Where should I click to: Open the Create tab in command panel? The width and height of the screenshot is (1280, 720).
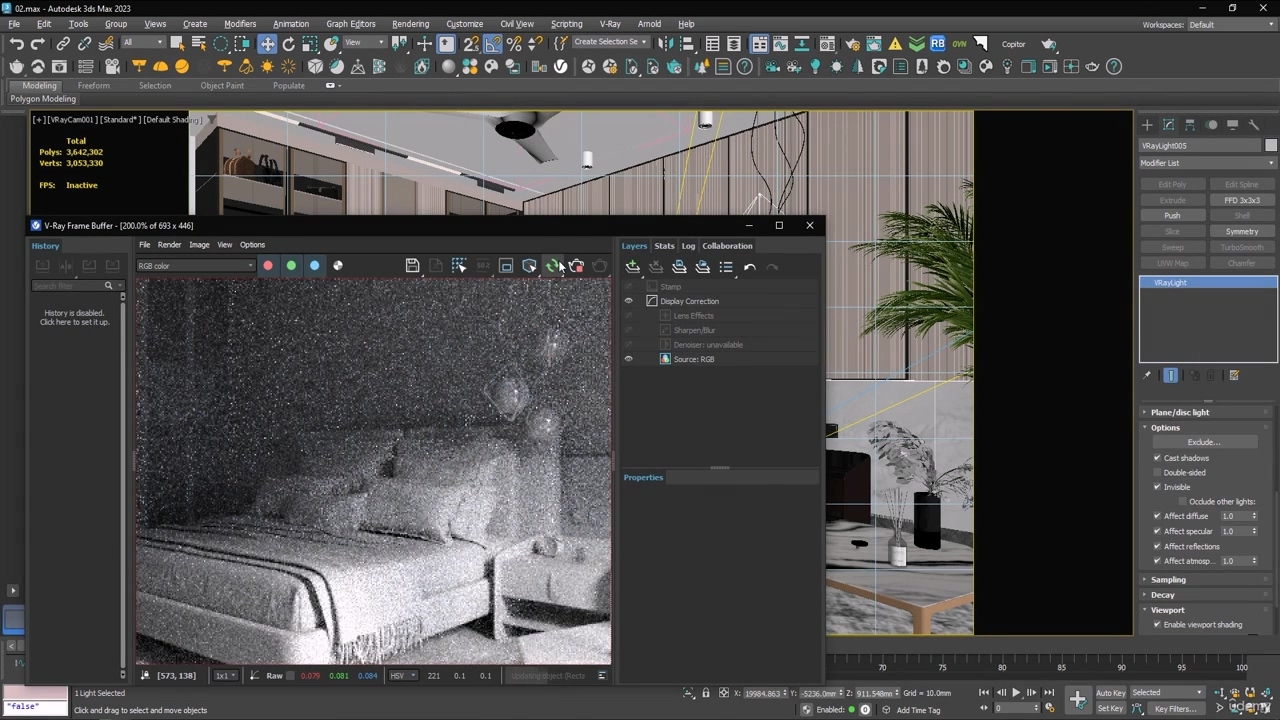(1147, 125)
